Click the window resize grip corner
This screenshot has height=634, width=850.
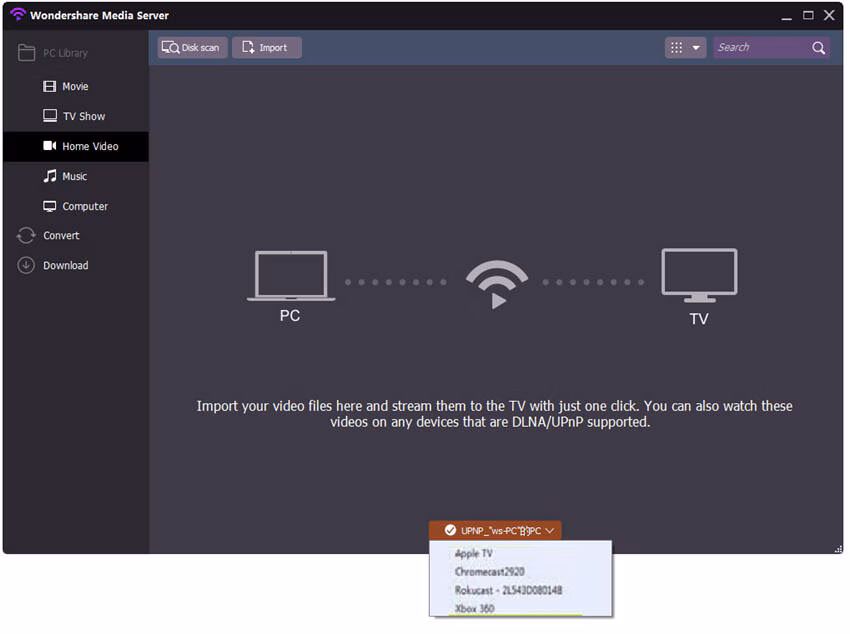click(x=838, y=549)
